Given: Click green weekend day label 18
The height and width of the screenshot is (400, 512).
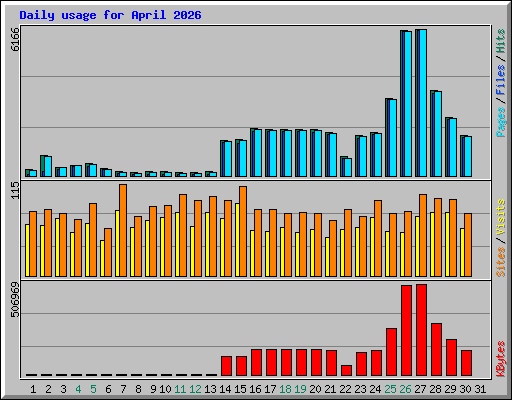Looking at the screenshot, I should click(x=285, y=389).
